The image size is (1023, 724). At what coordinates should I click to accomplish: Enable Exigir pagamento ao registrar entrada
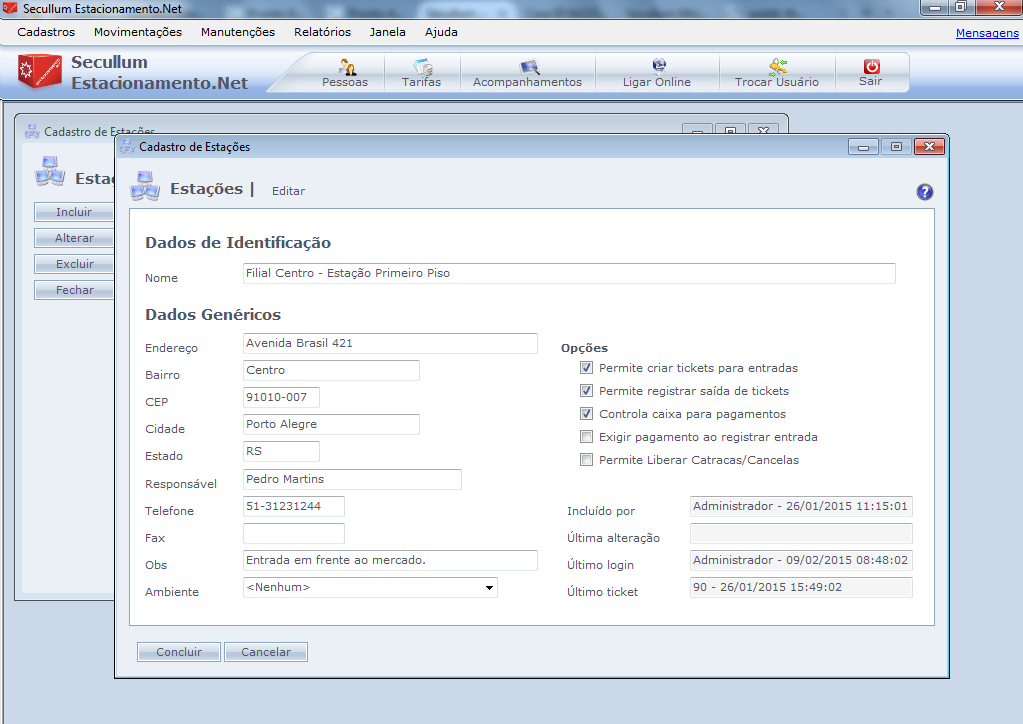coord(587,437)
